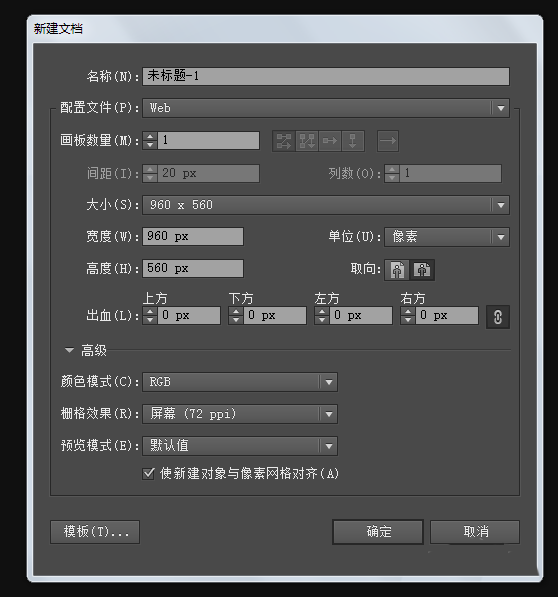Click the grid by row artboard icon
558x597 pixels.
coord(284,141)
